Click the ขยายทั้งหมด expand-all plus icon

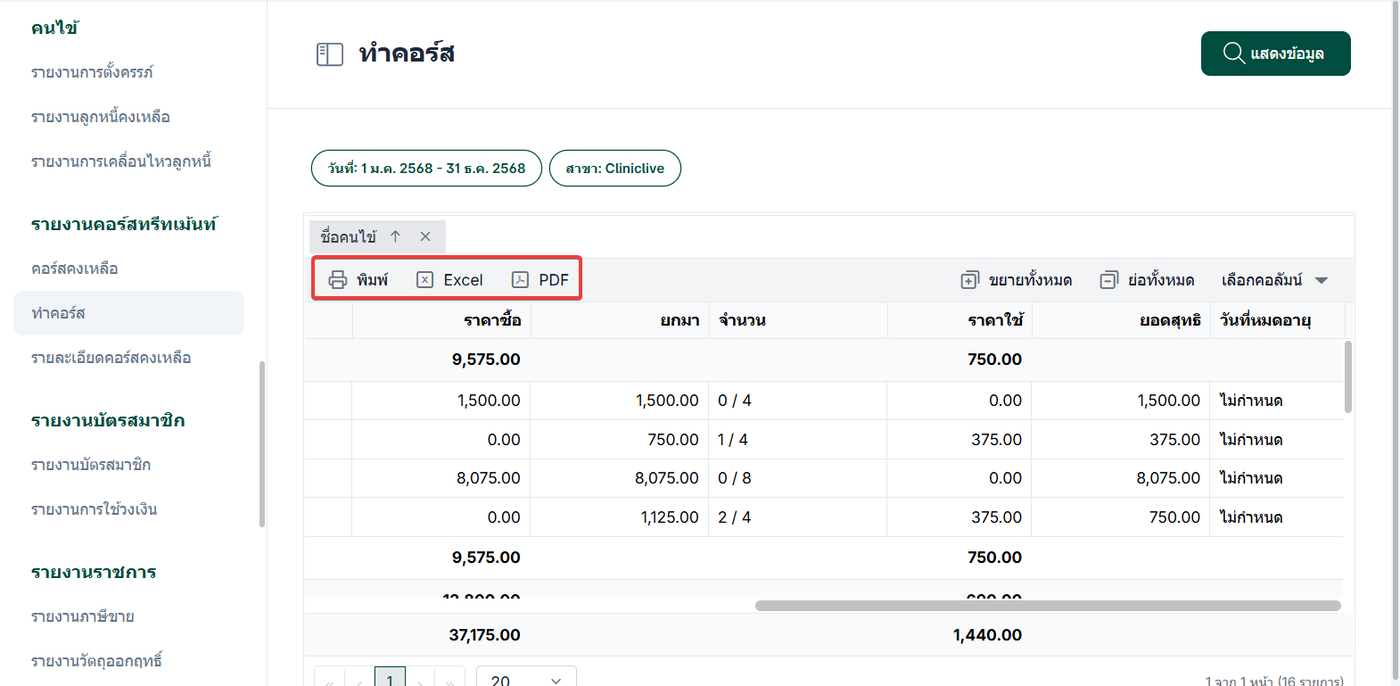point(969,281)
